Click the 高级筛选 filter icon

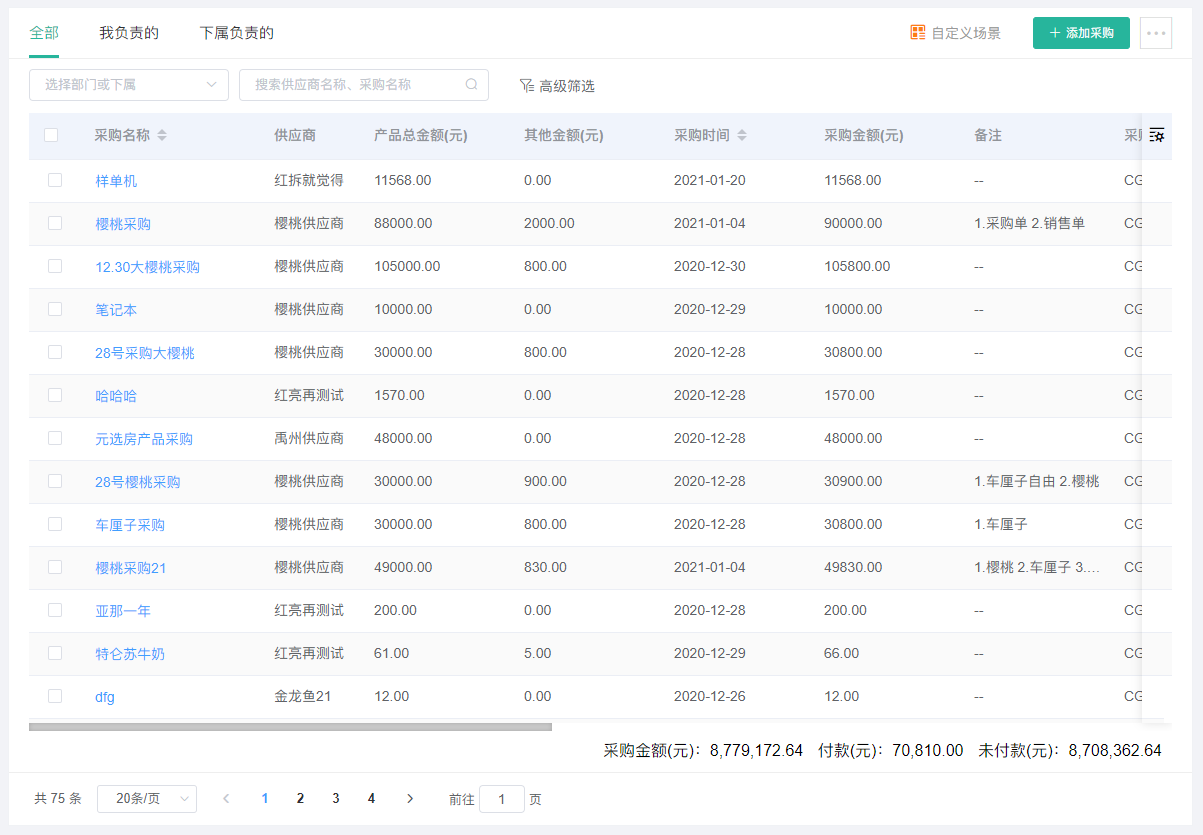pos(527,86)
